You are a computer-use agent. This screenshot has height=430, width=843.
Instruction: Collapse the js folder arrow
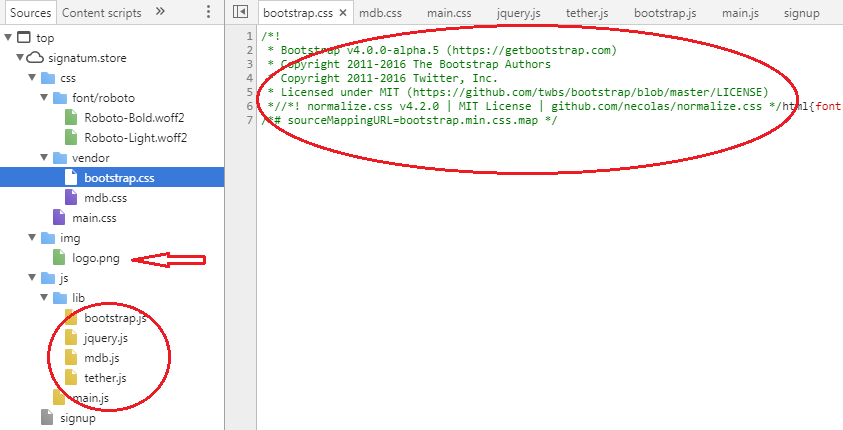32,277
